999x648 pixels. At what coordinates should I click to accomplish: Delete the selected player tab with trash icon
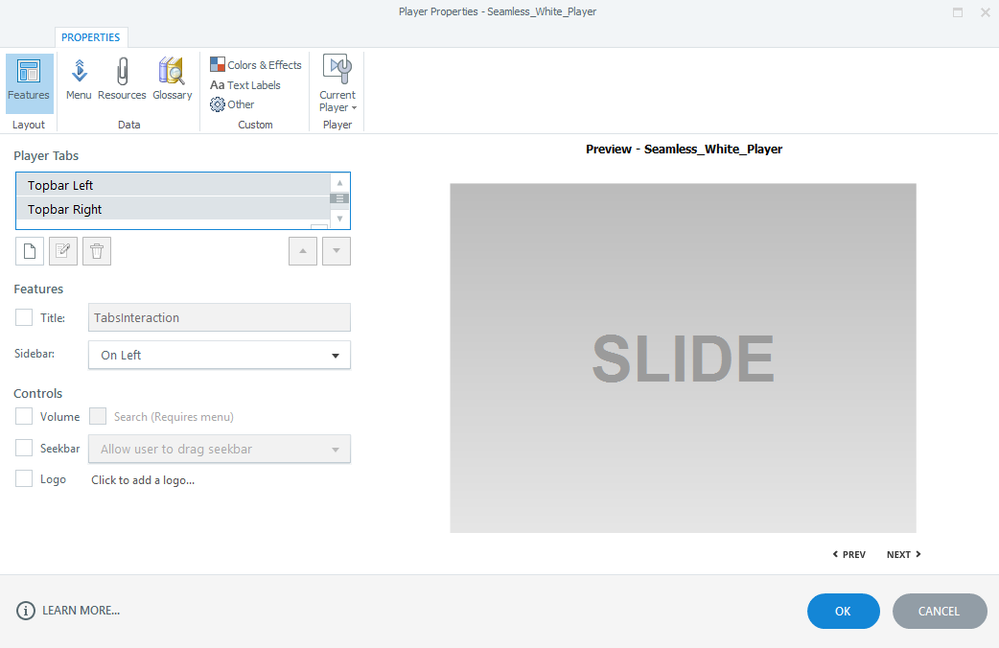tap(97, 251)
